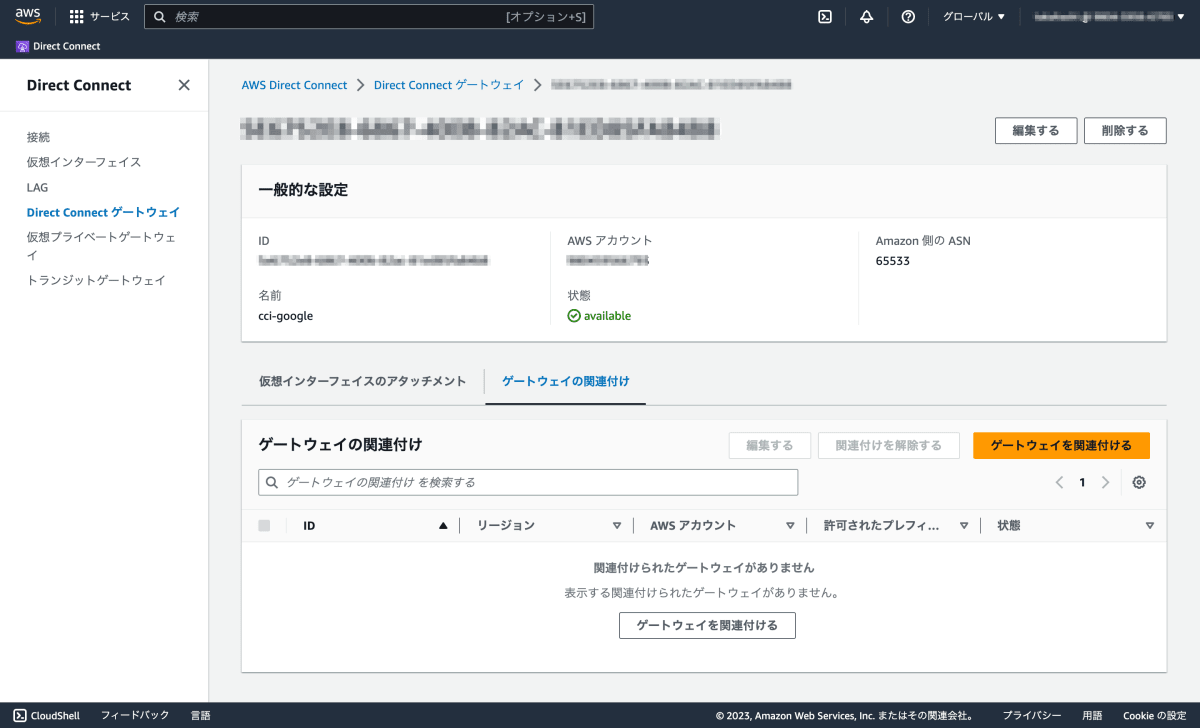Open the help question-mark icon

[x=908, y=17]
